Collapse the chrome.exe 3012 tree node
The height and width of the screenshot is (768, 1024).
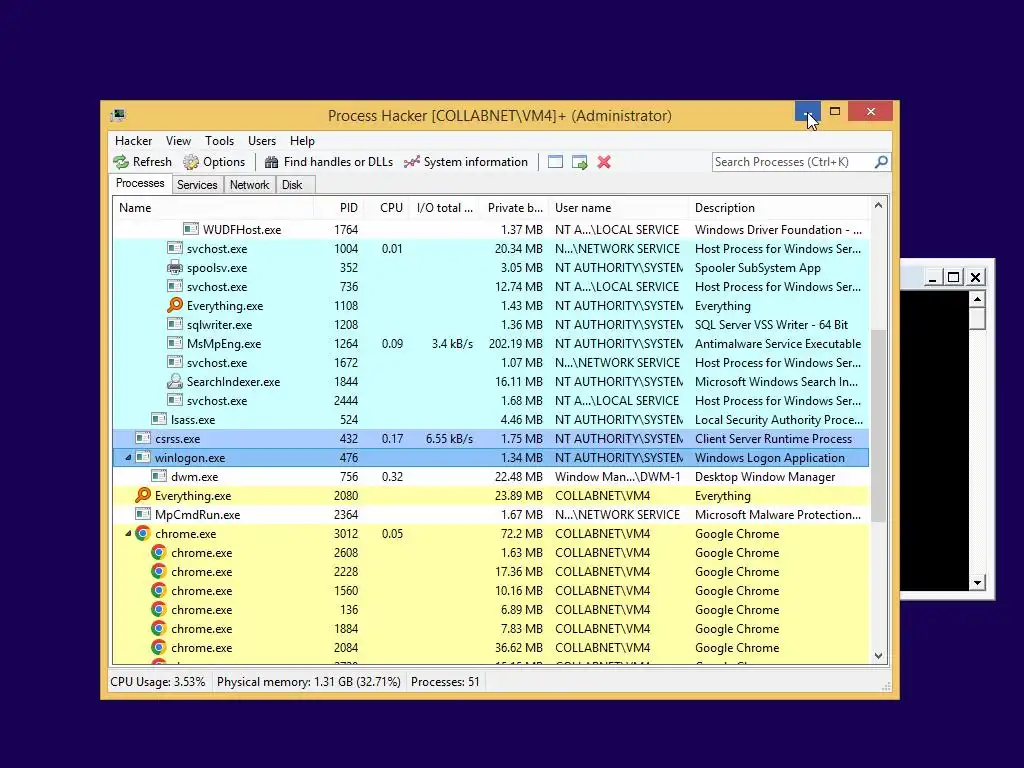(x=128, y=534)
